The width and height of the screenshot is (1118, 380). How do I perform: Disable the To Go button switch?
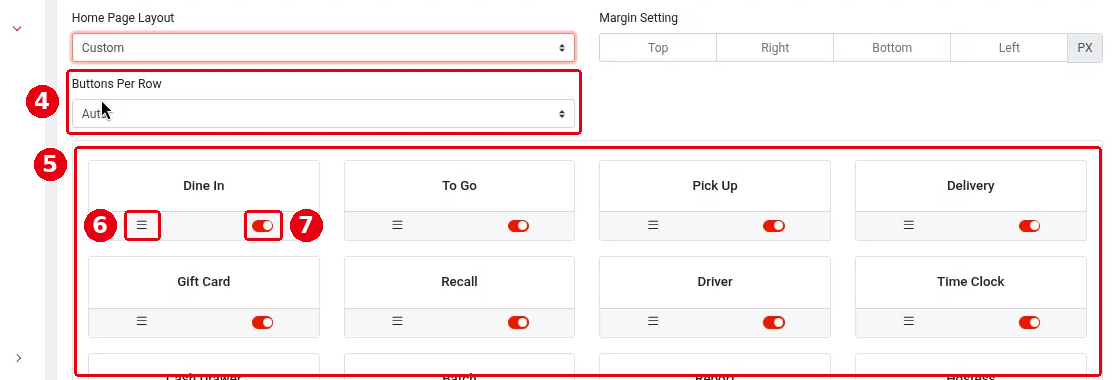tap(518, 225)
